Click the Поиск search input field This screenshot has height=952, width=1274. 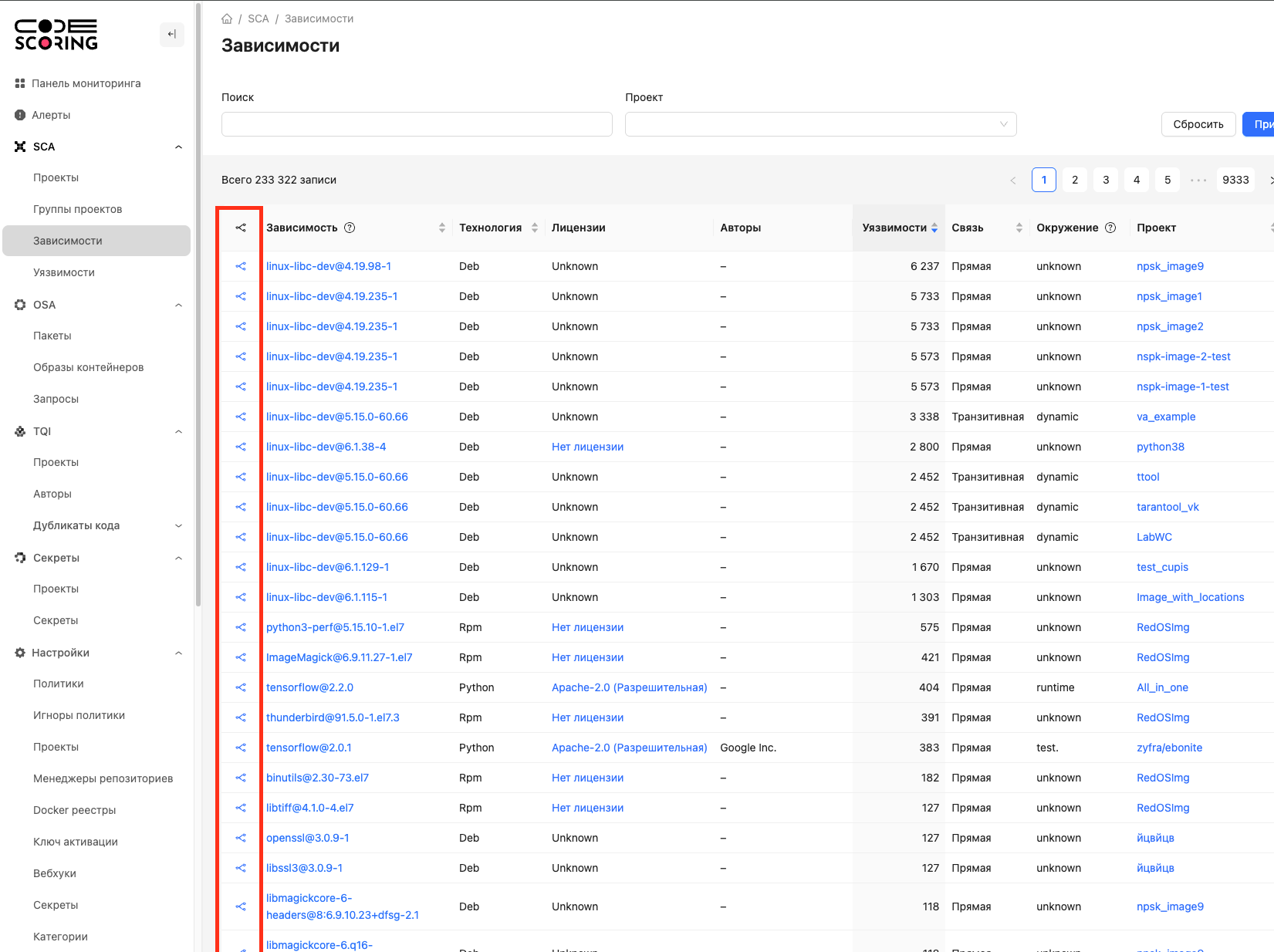click(x=417, y=124)
